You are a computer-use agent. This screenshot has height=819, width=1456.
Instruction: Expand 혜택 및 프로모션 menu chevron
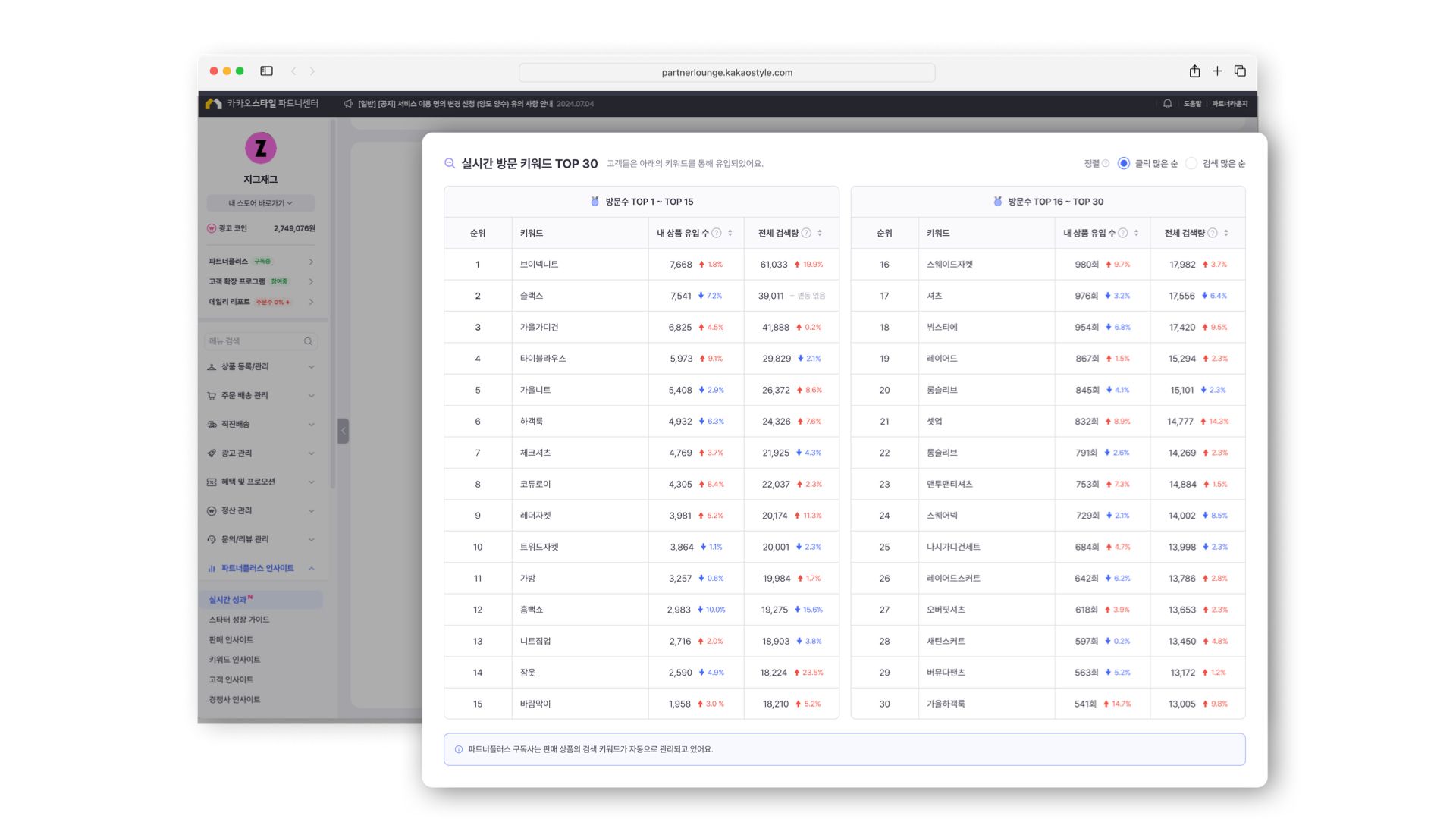click(311, 482)
